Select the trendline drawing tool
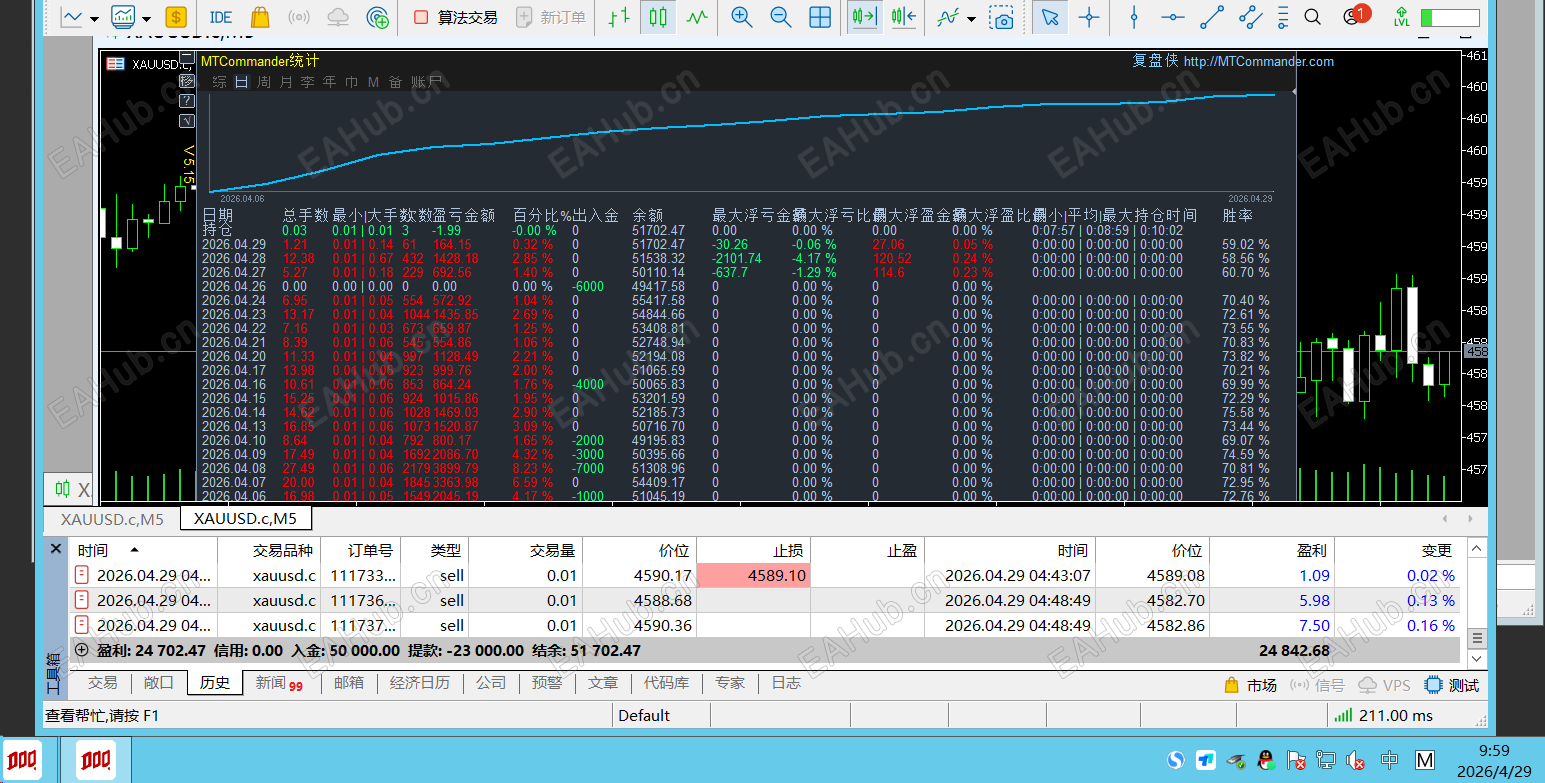This screenshot has width=1545, height=783. (x=1211, y=17)
